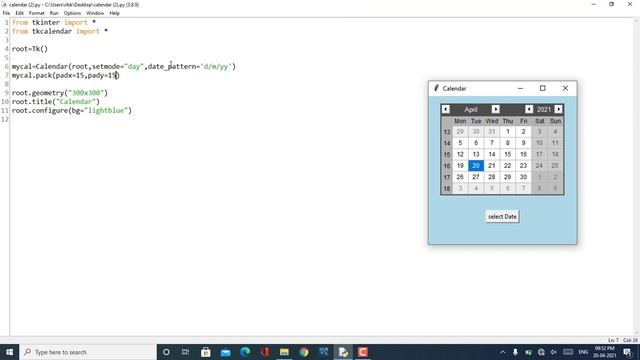Screen dimensions: 640x360
Task: Minimize the Calendar window
Action: point(520,88)
